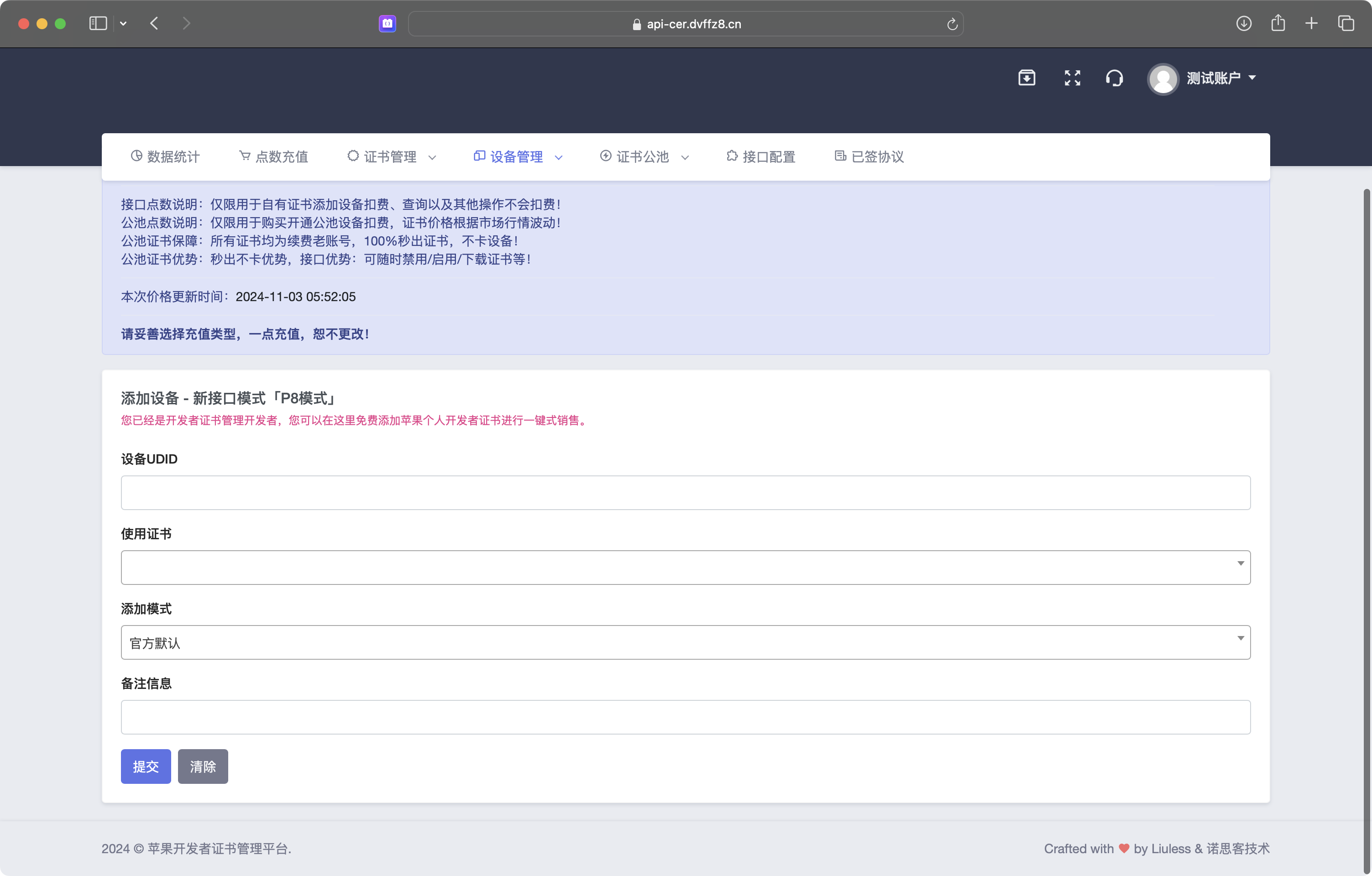Expand the chevron next to 证书管理

coord(432,158)
